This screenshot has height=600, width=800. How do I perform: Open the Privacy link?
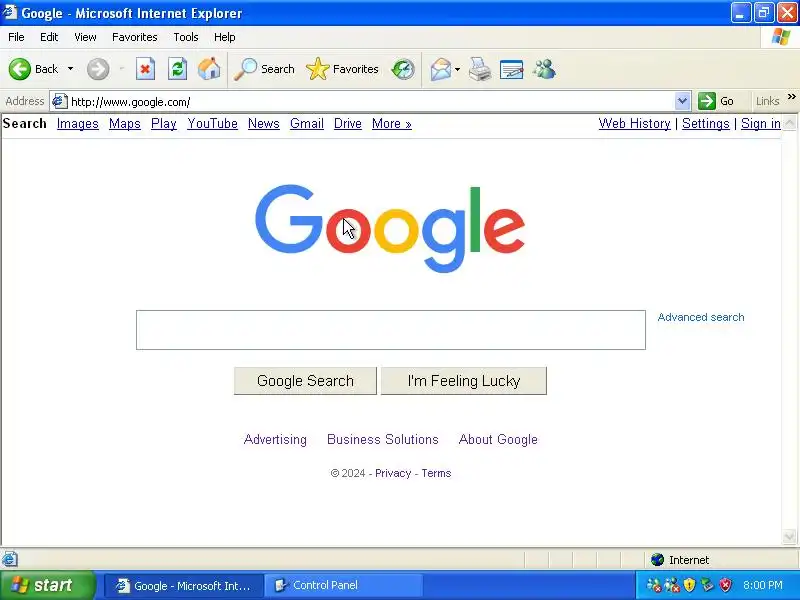(x=393, y=473)
